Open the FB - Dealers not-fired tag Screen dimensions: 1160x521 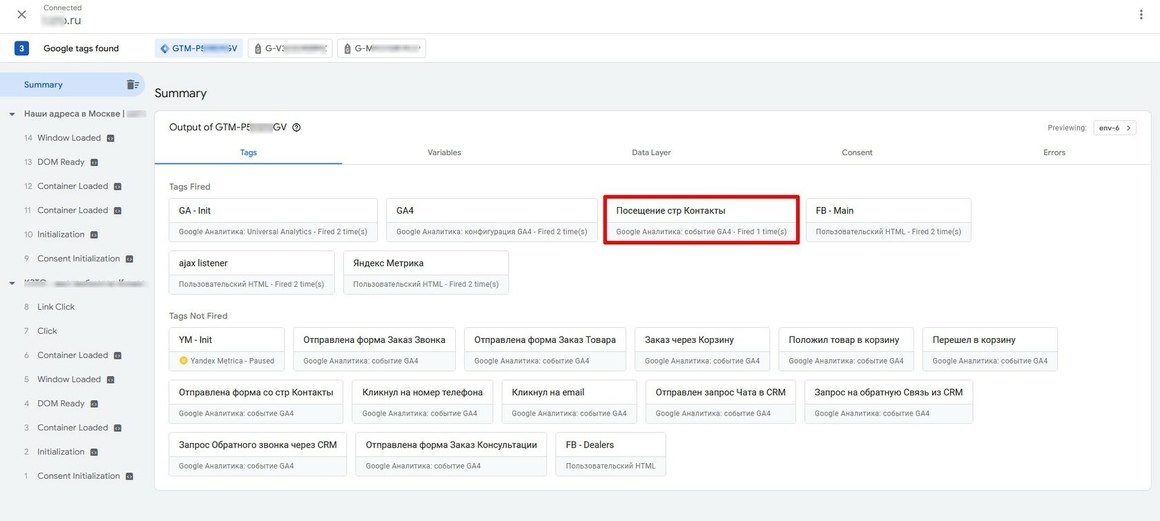coord(610,454)
